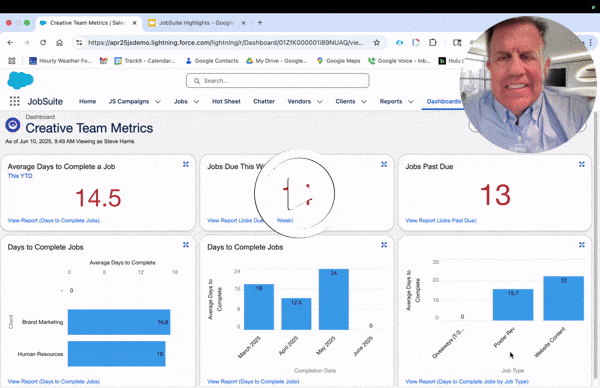
Task: Go to the Home nav tab
Action: [x=87, y=101]
